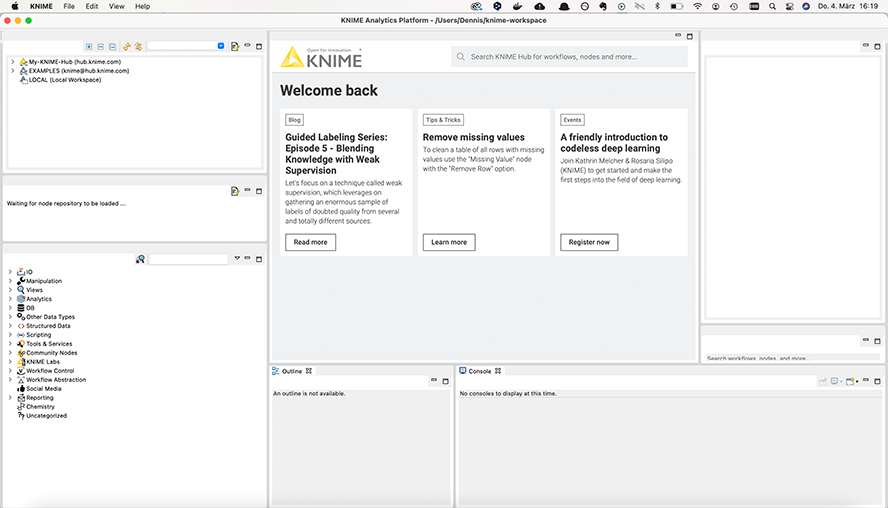This screenshot has height=508, width=888.
Task: Click the Display Selected Console icon
Action: [835, 381]
